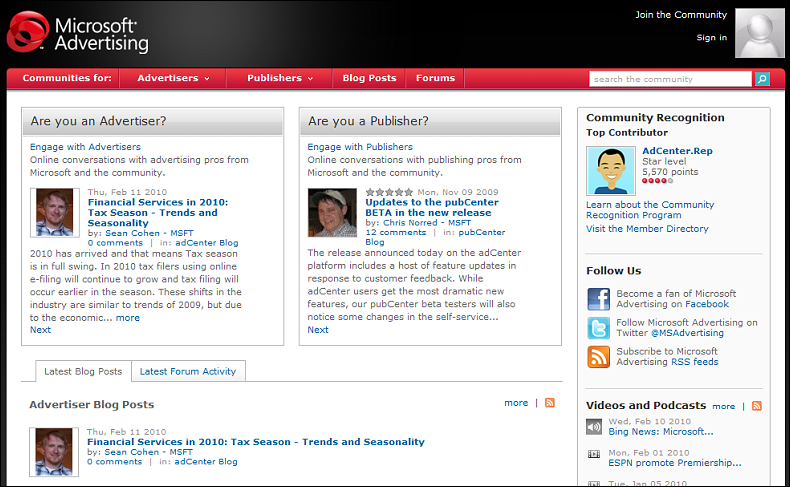The width and height of the screenshot is (790, 487).
Task: Click the default user avatar image
Action: (759, 33)
